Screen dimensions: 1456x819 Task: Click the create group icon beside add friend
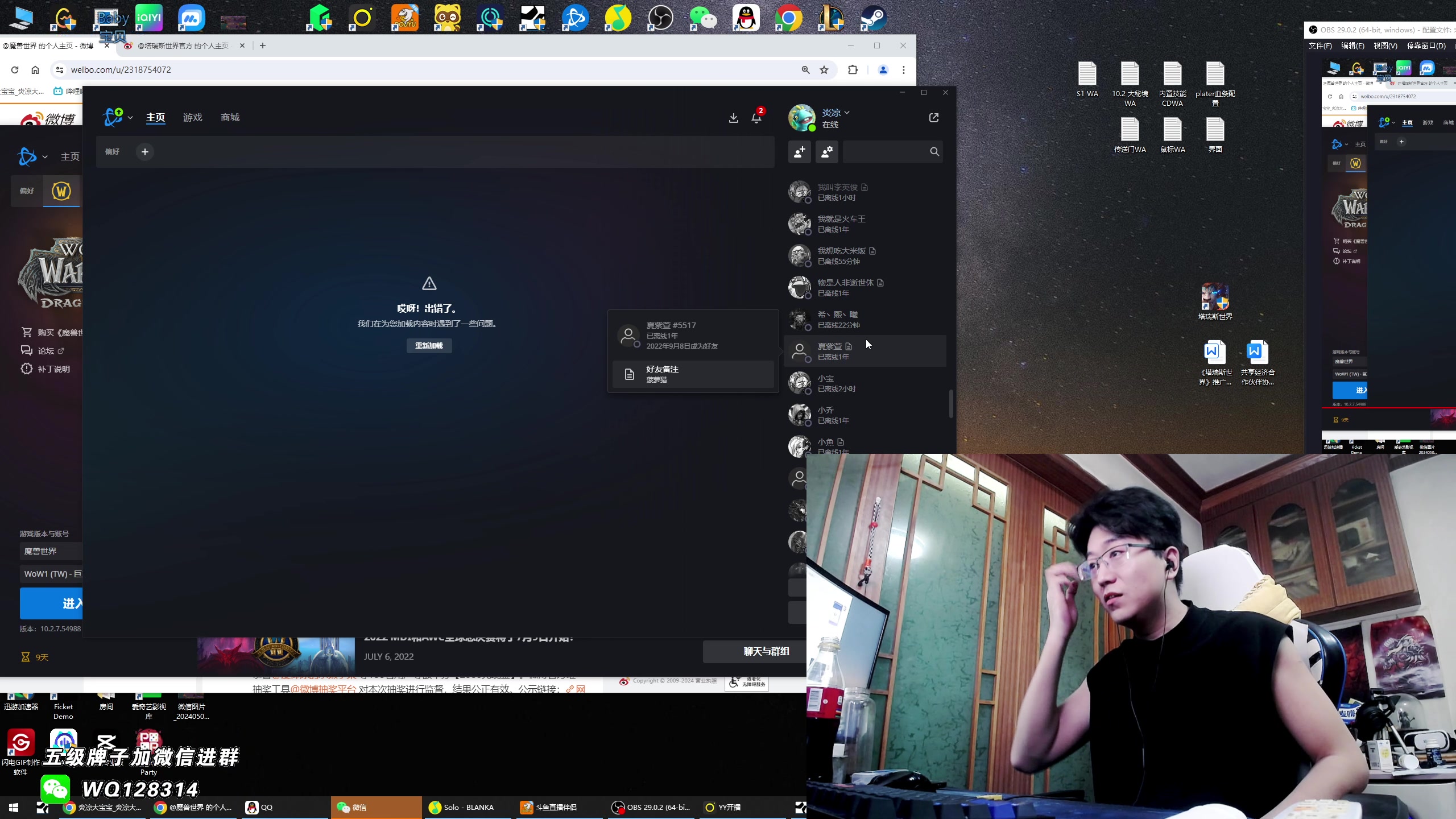pos(827,152)
